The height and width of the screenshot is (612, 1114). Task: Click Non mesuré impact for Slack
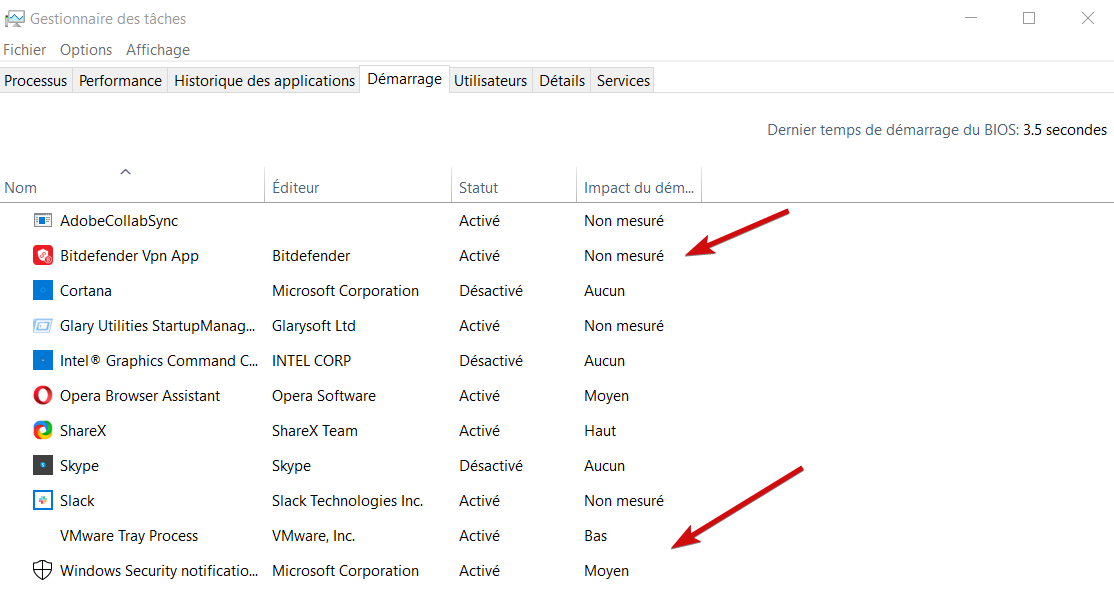(624, 500)
